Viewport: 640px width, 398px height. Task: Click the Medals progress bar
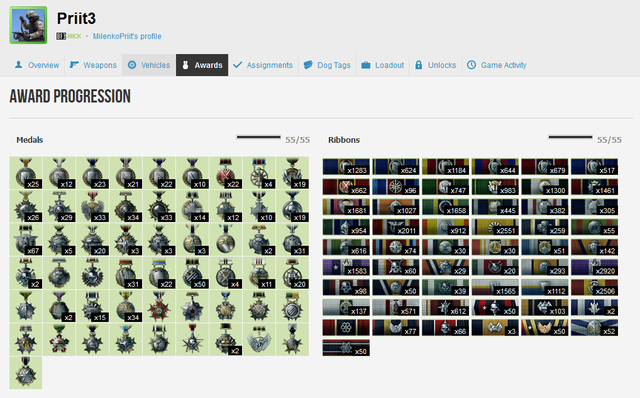point(259,137)
